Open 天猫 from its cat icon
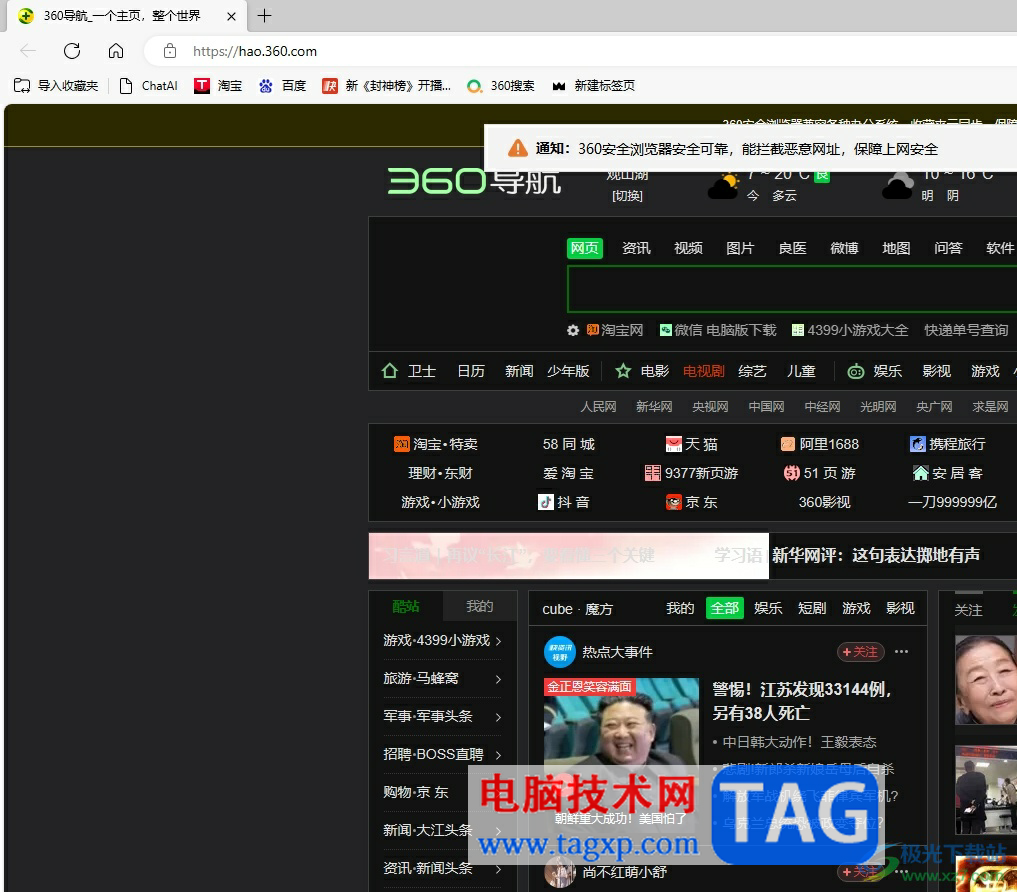The image size is (1017, 892). point(674,443)
